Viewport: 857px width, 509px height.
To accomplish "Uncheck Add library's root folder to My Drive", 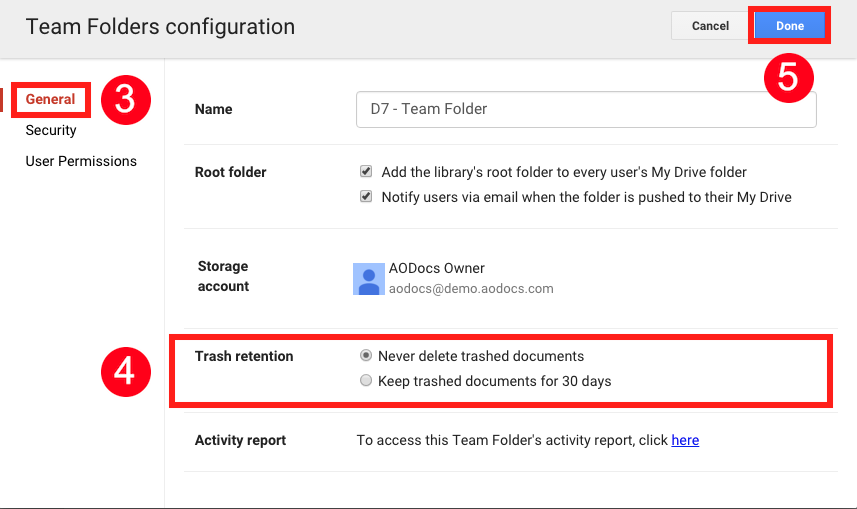I will 366,172.
